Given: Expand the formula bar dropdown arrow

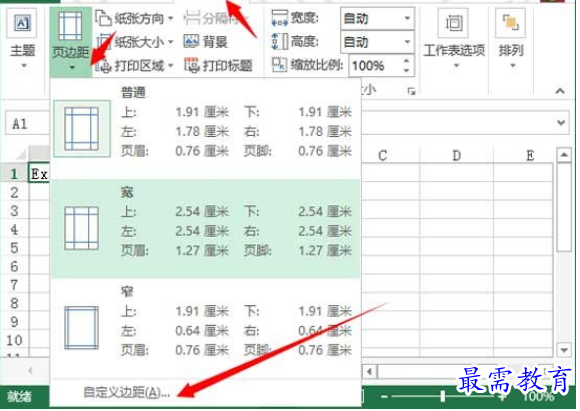Looking at the screenshot, I should click(561, 122).
